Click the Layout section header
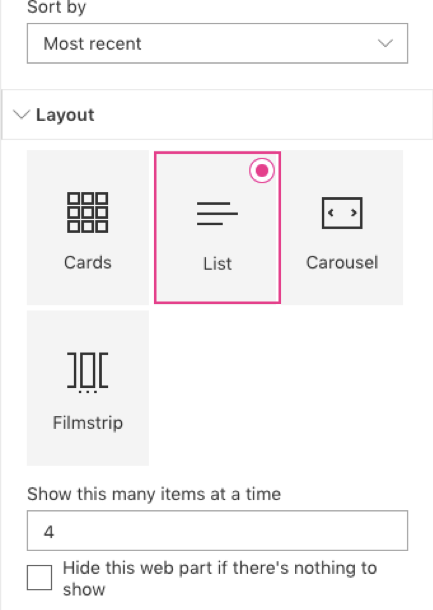 (217, 114)
